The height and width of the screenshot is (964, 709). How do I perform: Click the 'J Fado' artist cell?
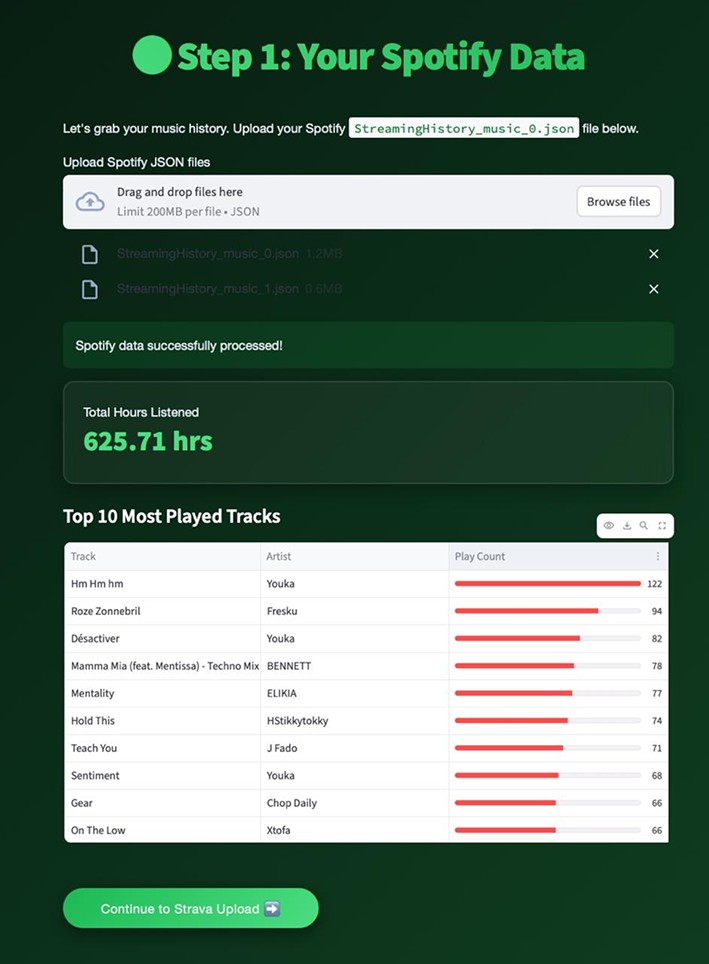click(355, 748)
